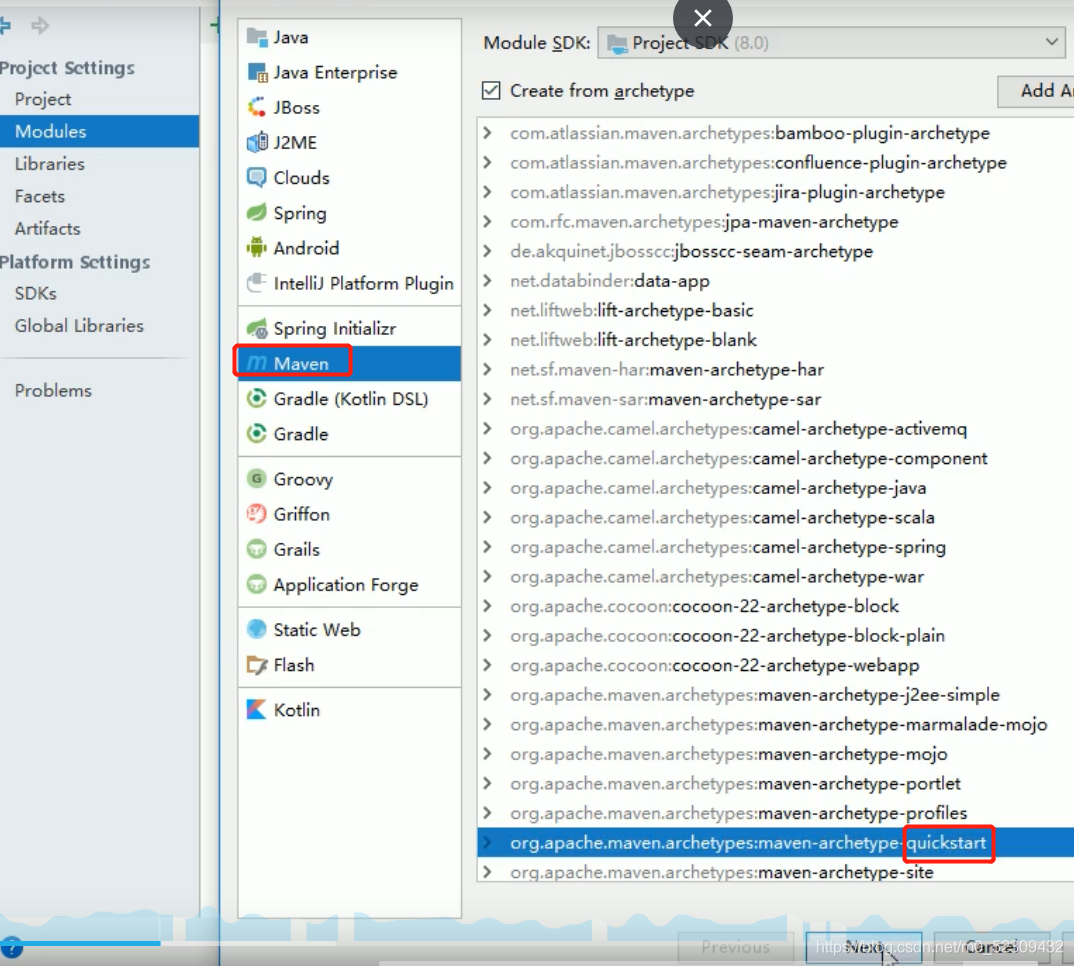This screenshot has height=966, width=1074.
Task: Click the Clouds icon
Action: pos(257,177)
